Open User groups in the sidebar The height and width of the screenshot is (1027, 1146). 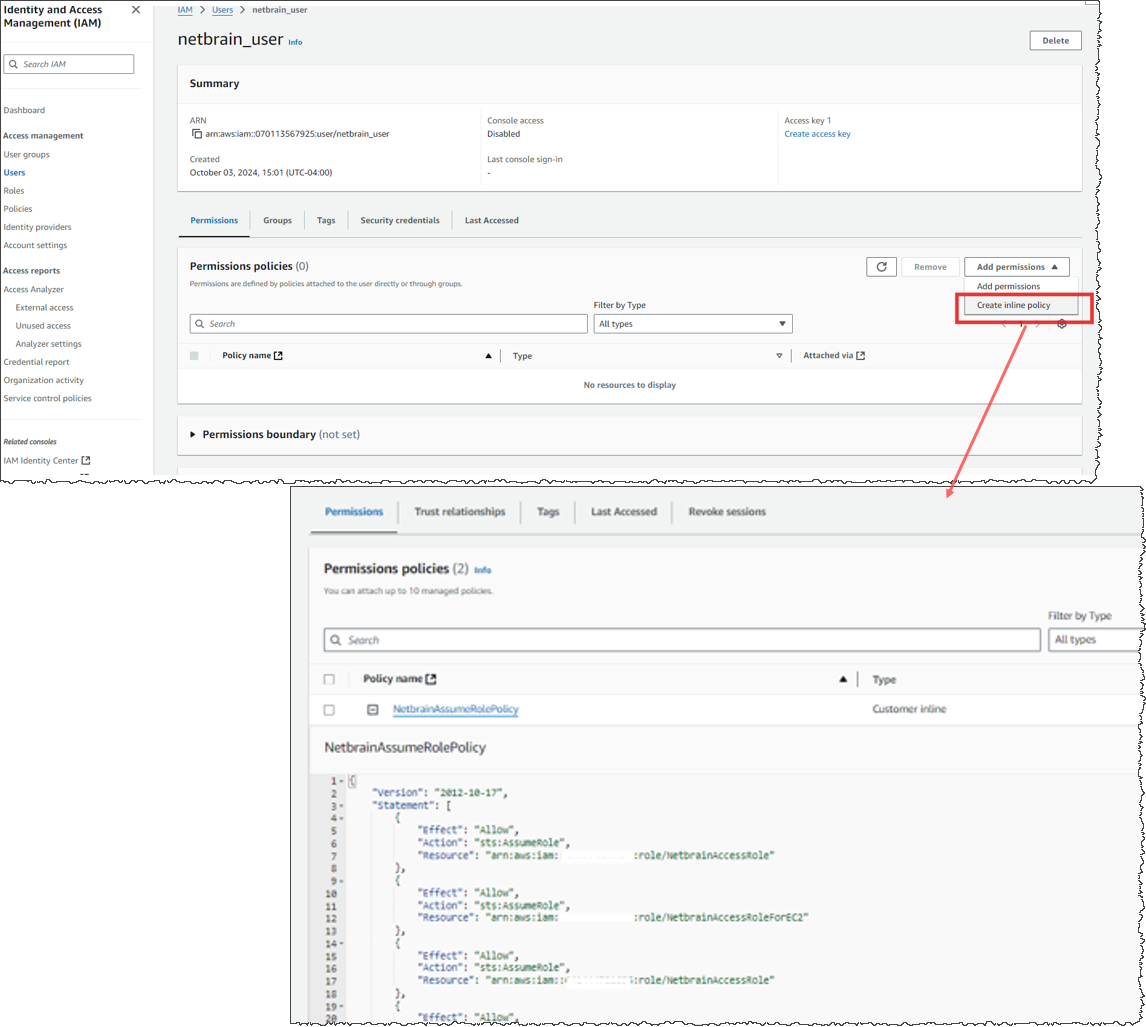[26, 154]
